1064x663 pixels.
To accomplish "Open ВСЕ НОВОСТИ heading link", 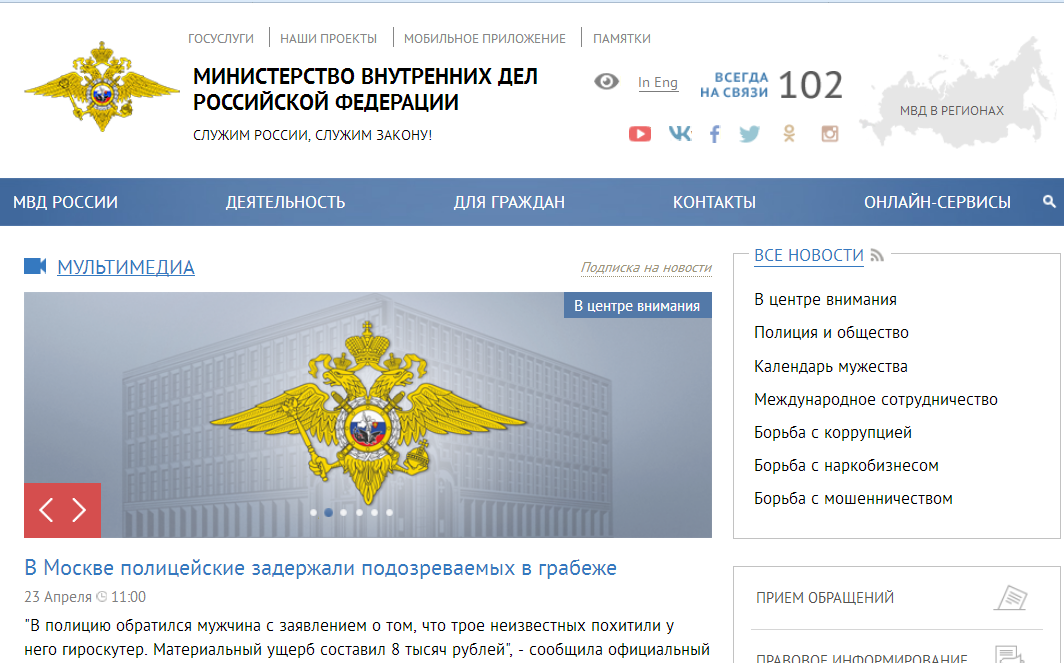I will [809, 256].
